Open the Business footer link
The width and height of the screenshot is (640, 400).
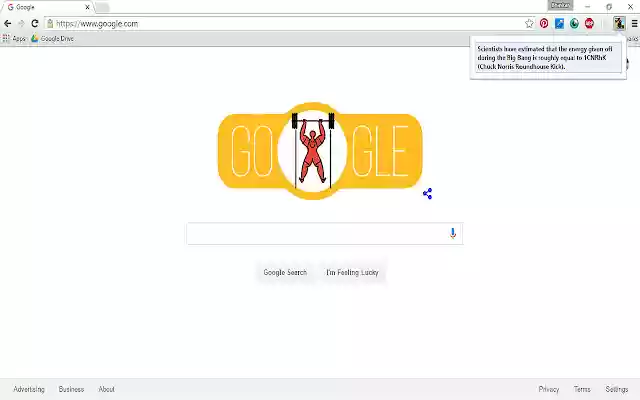pyautogui.click(x=71, y=389)
